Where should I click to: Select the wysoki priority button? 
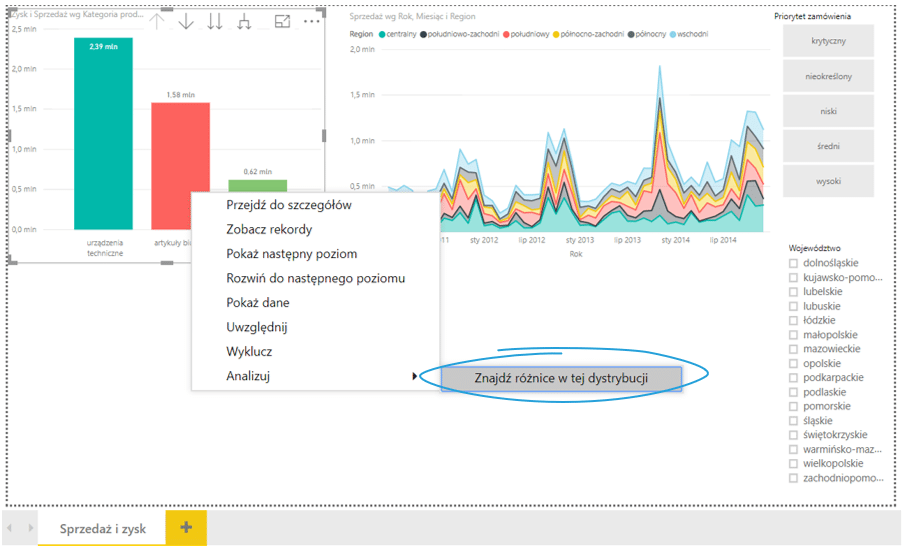coord(829,181)
